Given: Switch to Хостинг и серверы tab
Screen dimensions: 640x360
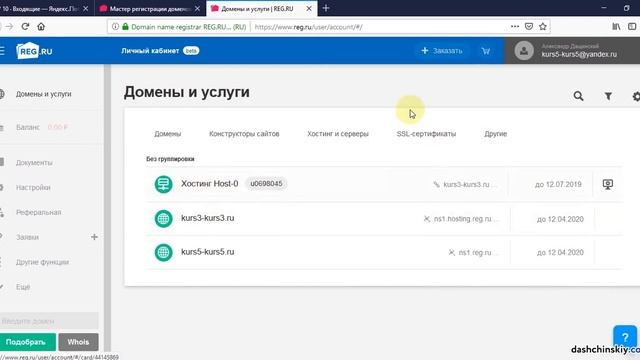Looking at the screenshot, I should click(338, 134).
